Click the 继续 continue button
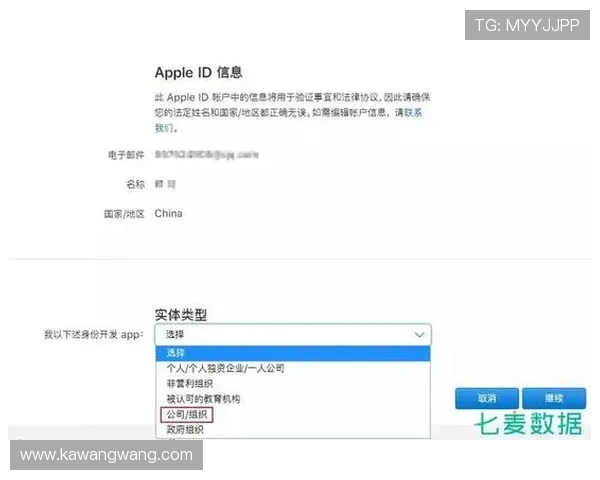Screen dimensions: 600x480 point(554,398)
